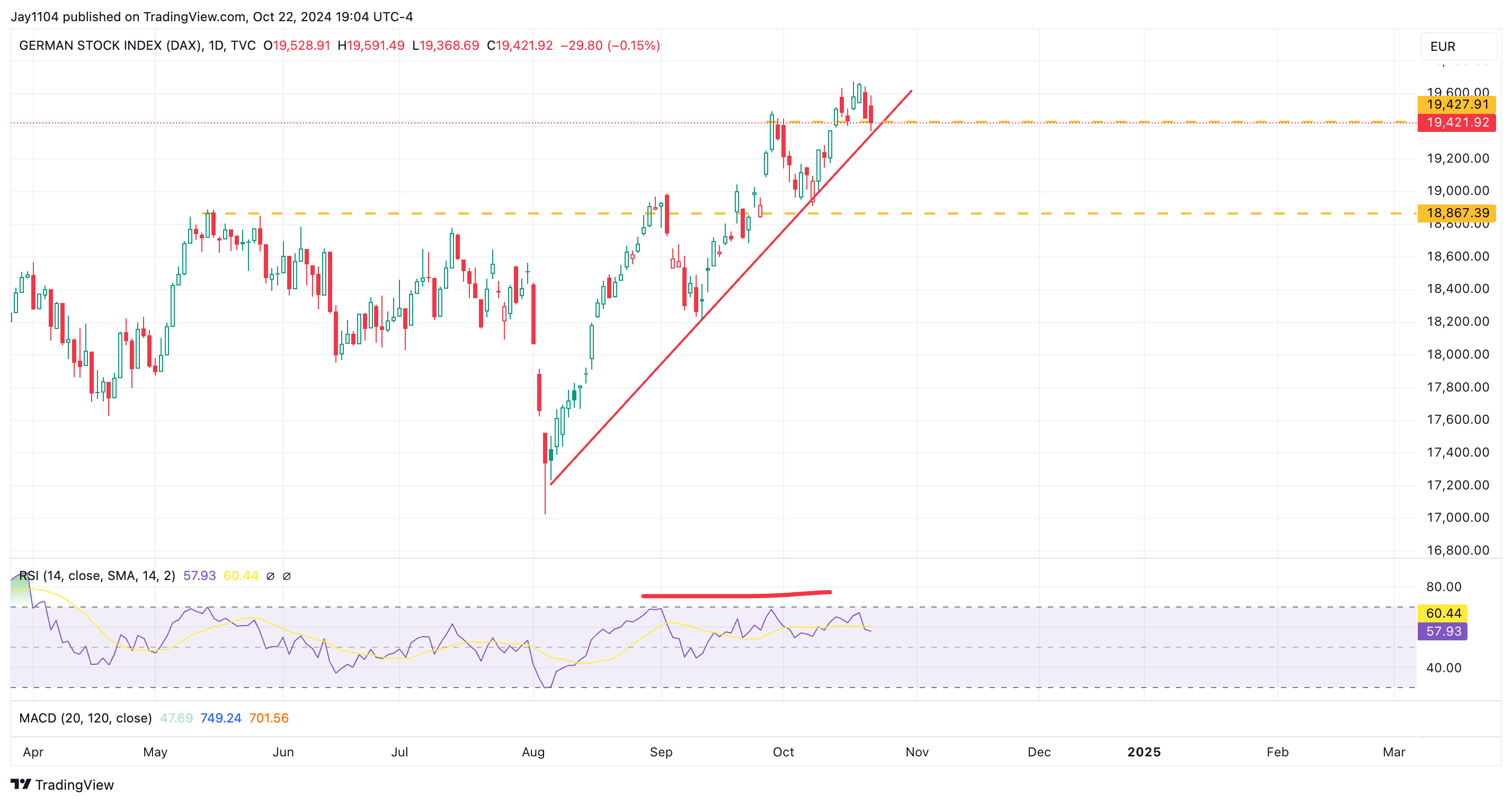Screen dimensions: 1512x803
Task: Click the May label on time axis
Action: pos(156,753)
